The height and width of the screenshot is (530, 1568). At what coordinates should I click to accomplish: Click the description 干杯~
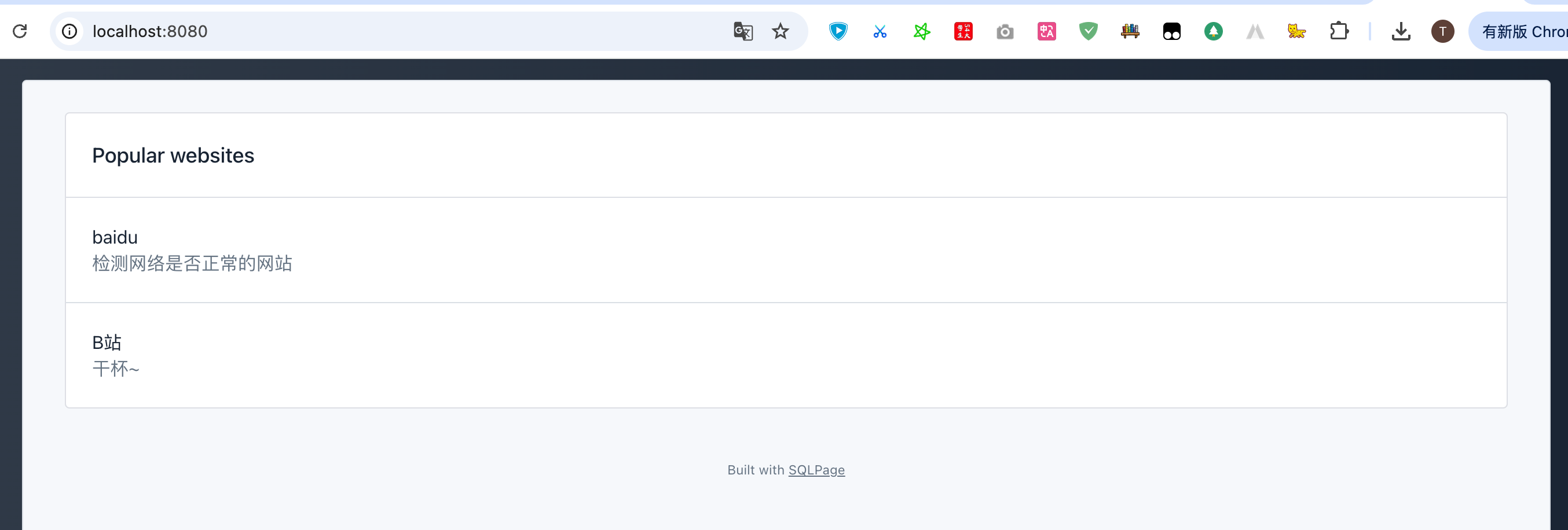click(x=116, y=369)
